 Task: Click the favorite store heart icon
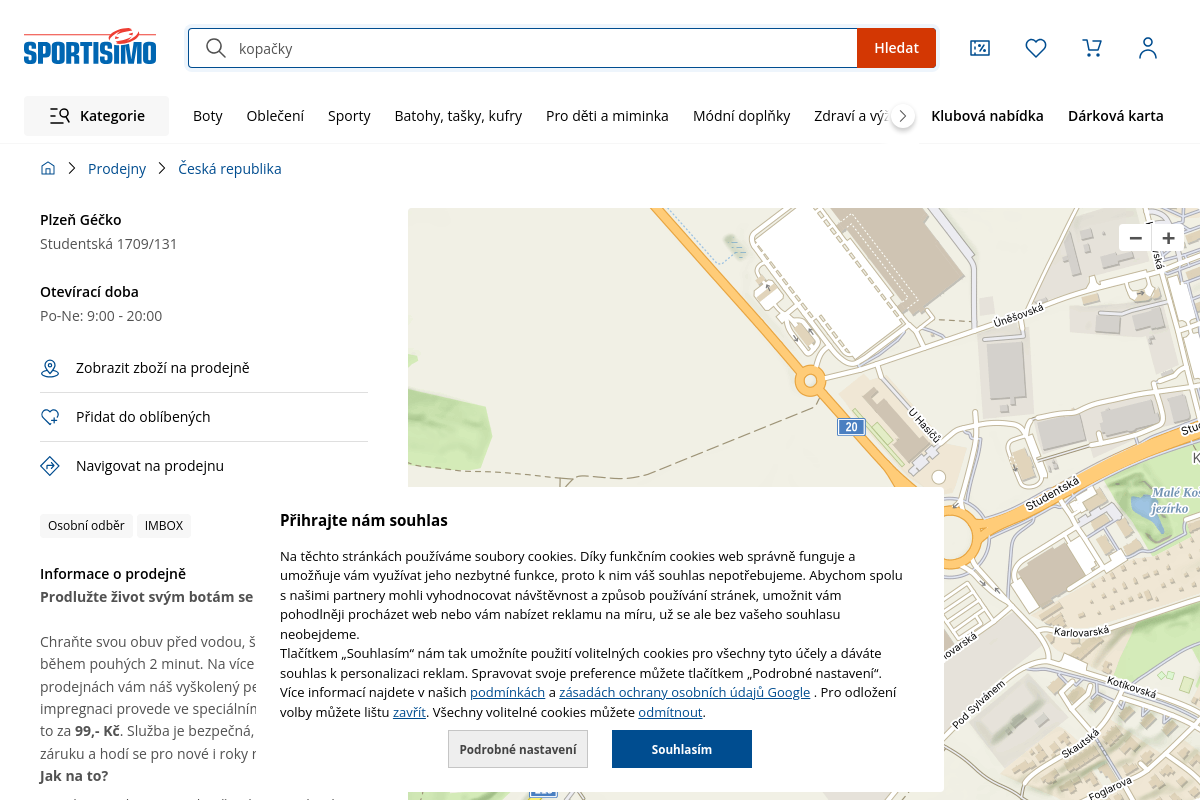click(50, 417)
